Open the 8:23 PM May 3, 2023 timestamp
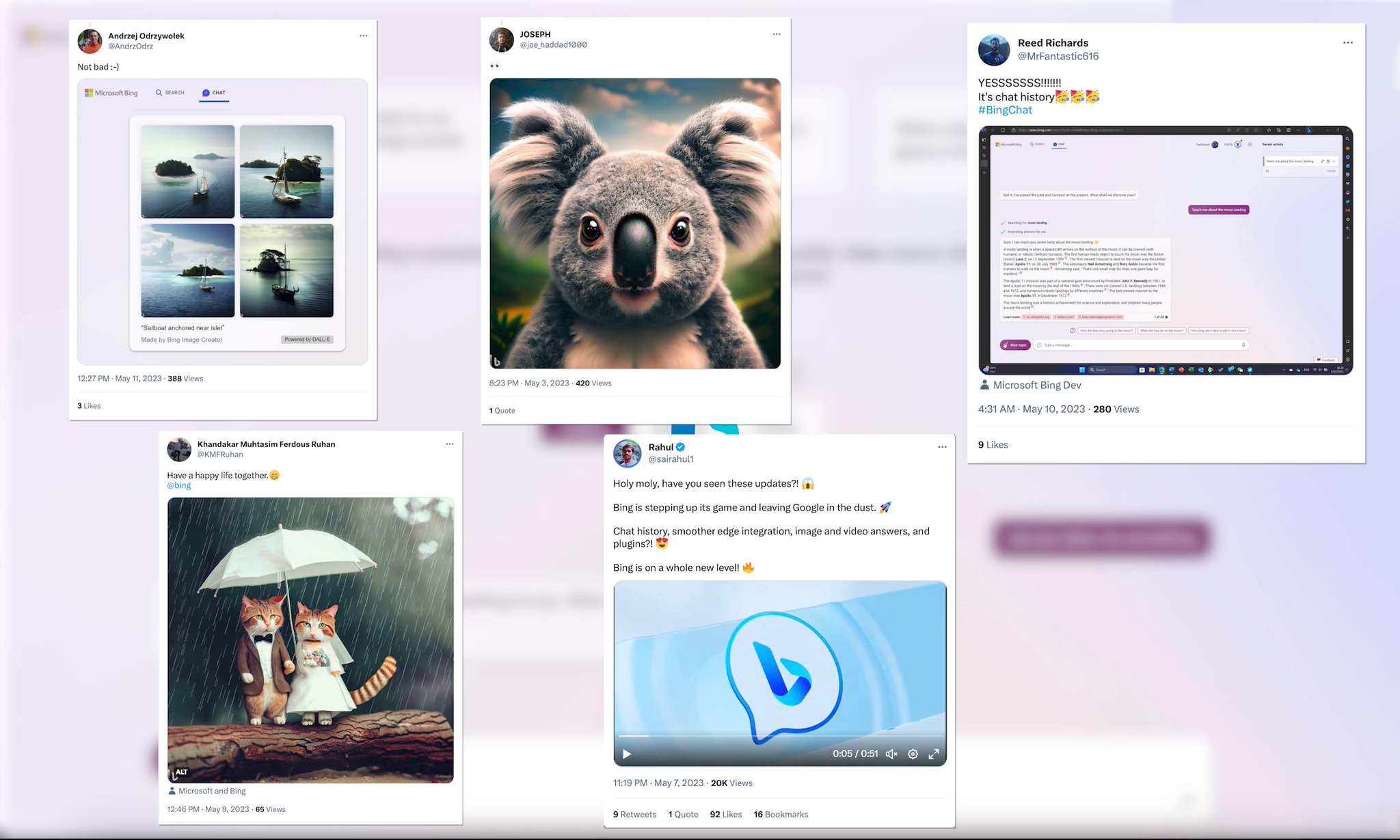This screenshot has height=840, width=1400. point(529,383)
